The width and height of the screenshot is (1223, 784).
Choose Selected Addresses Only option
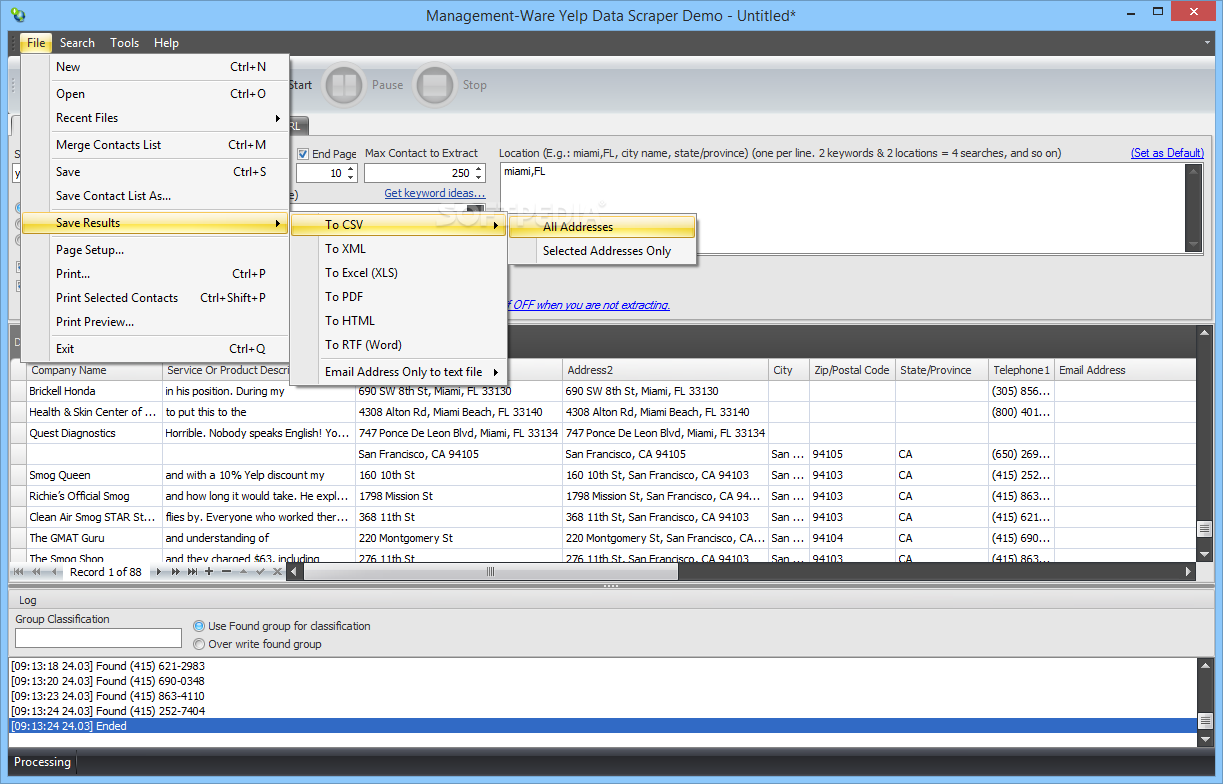pos(602,251)
